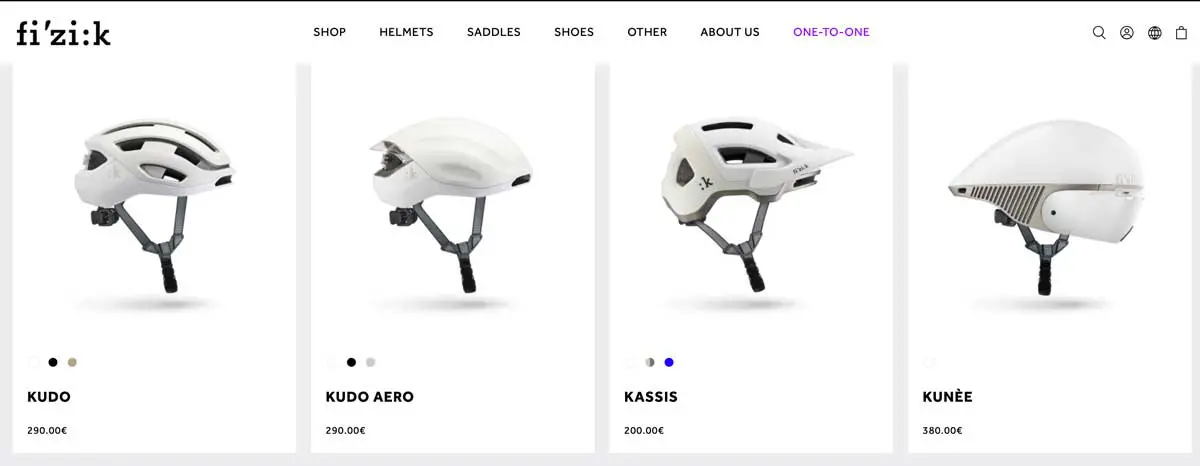Select black color swatch for KUDO
Screen dimensions: 1200x466
53,362
